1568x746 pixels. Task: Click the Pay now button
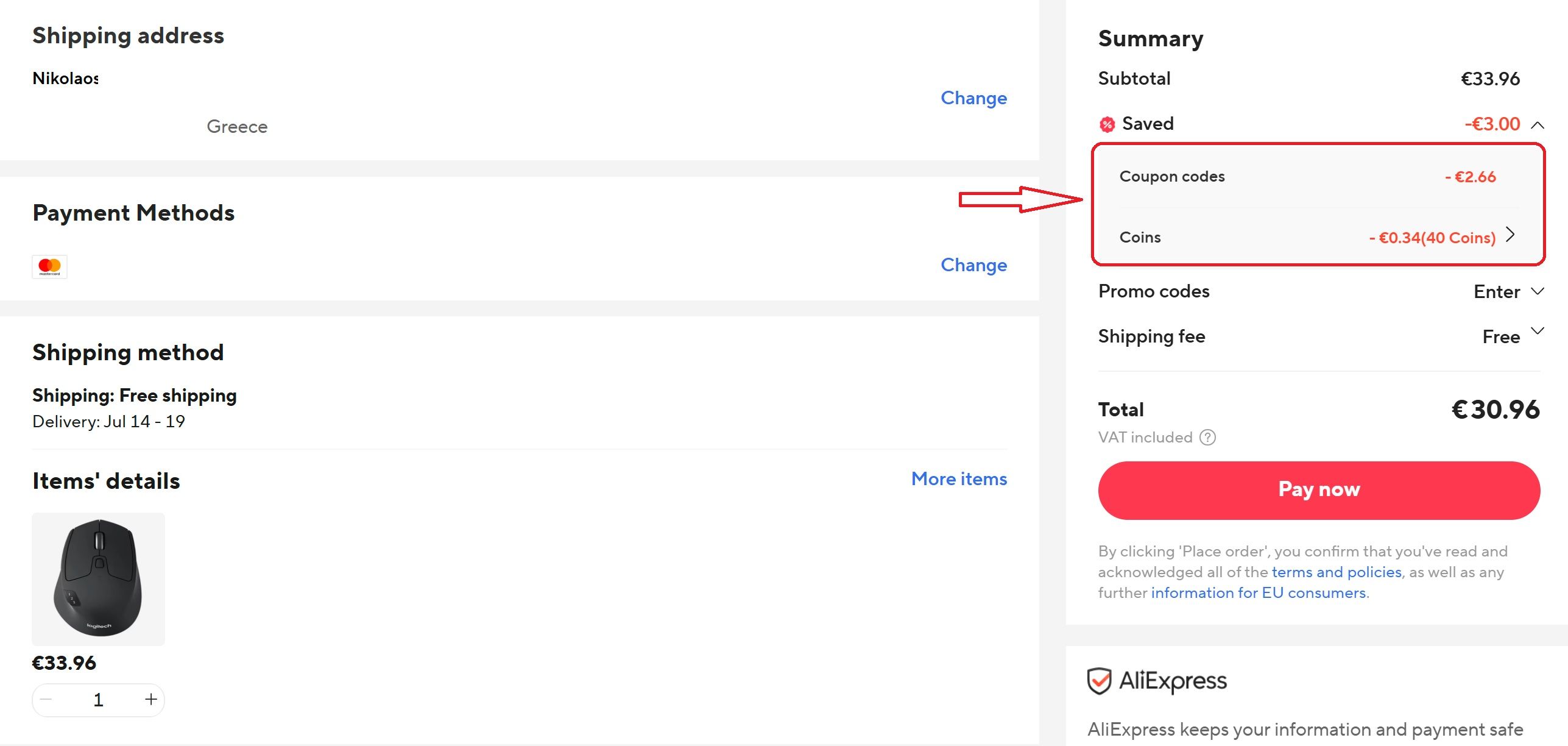coord(1319,490)
